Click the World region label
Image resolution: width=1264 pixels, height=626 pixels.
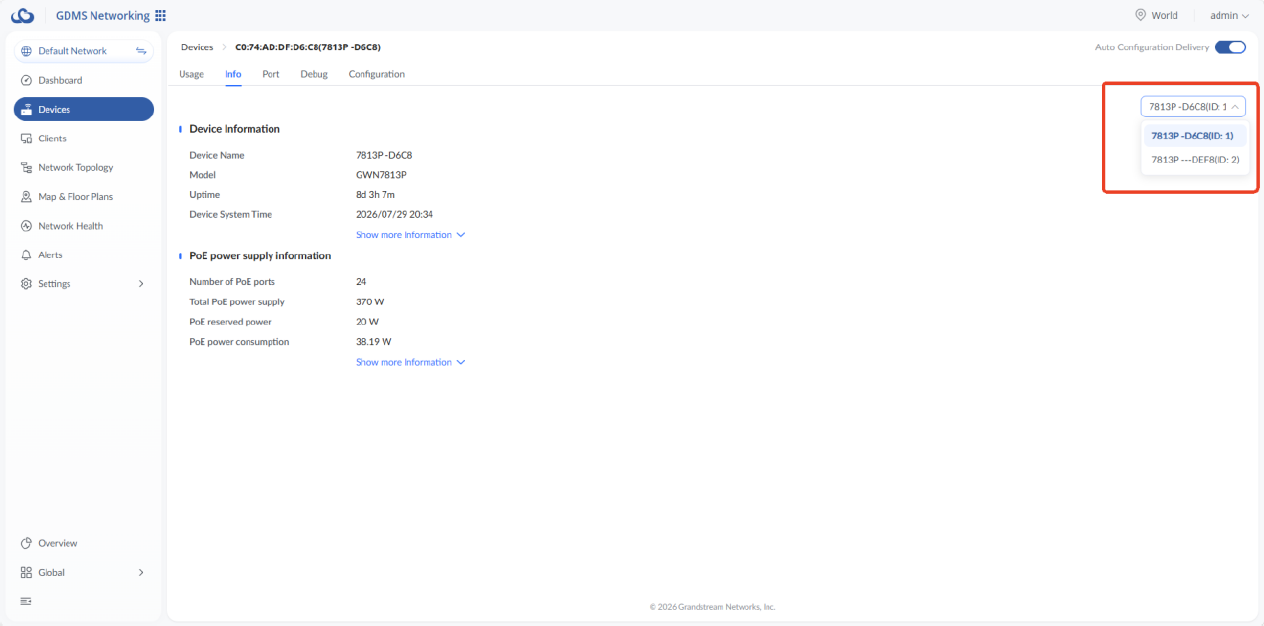[x=1164, y=16]
